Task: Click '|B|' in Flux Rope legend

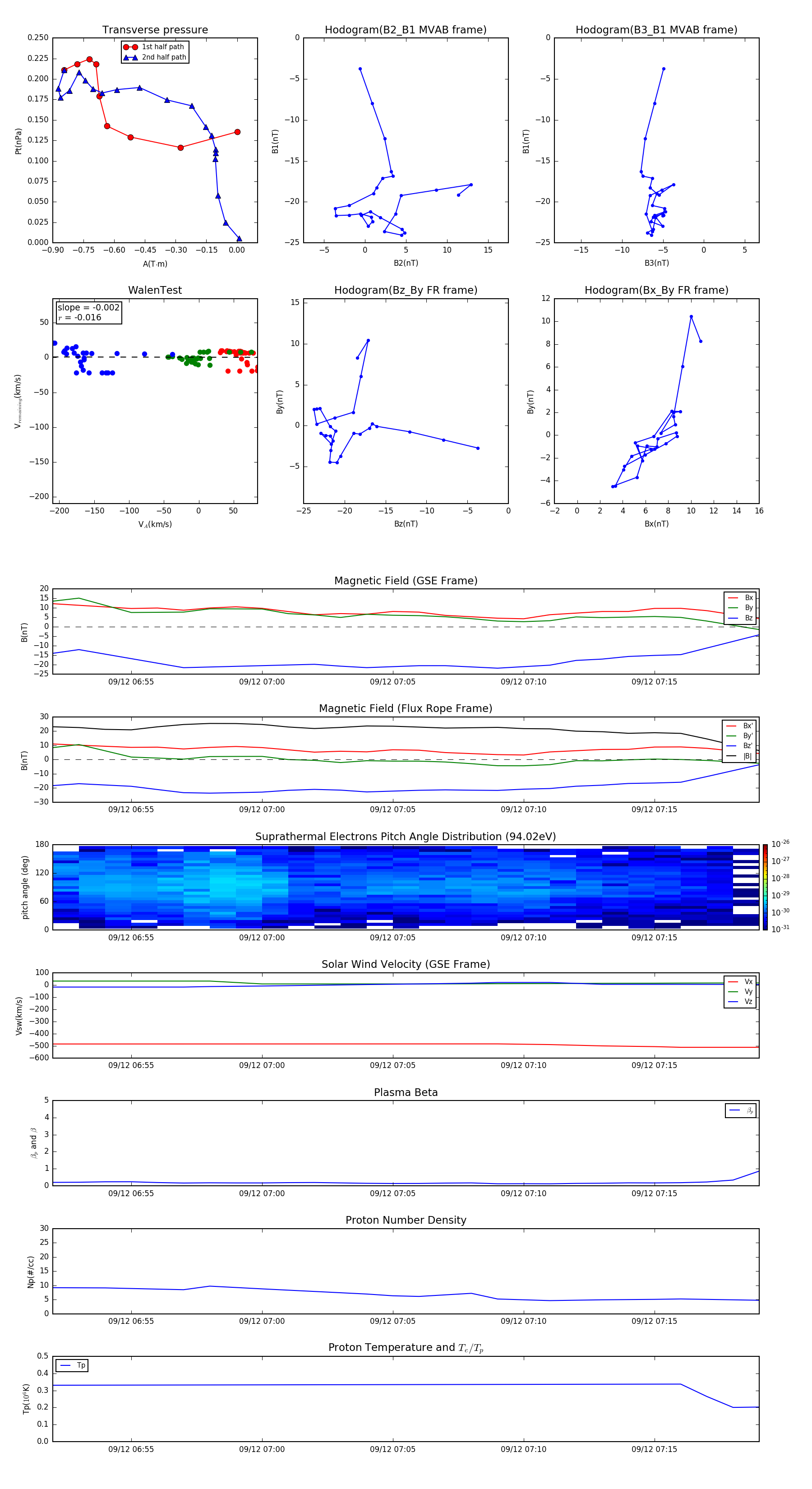Action: click(x=748, y=756)
